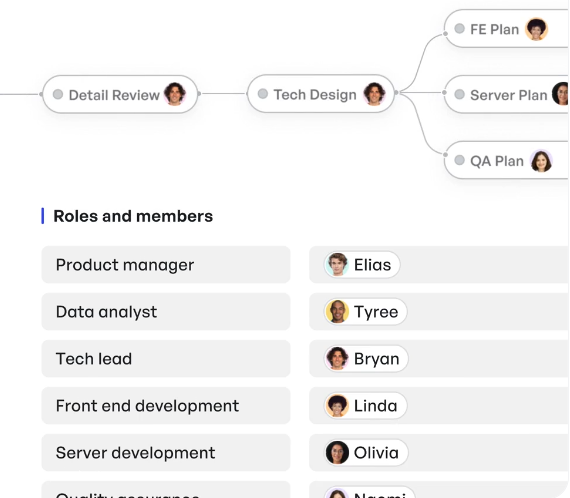Screen dimensions: 570x498
Task: Click Tyree's profile photo
Action: pos(337,312)
